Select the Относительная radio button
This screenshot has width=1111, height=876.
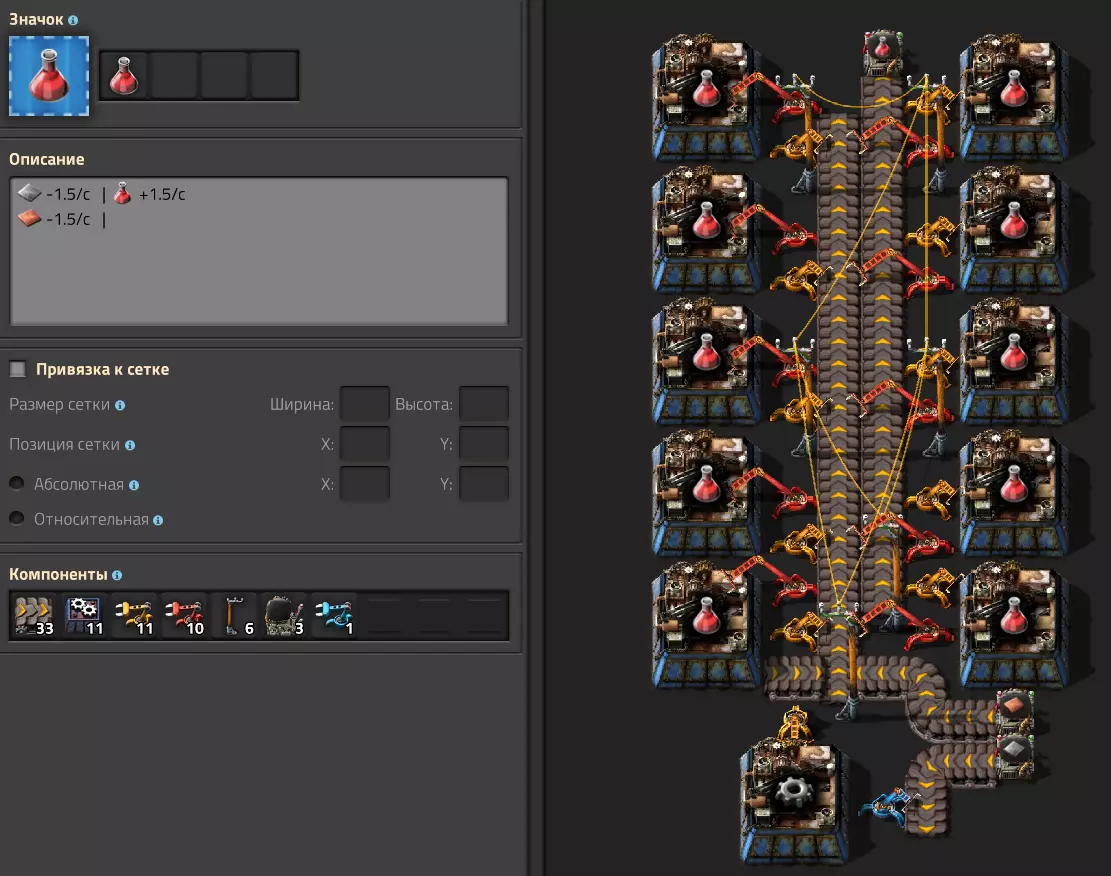[17, 518]
